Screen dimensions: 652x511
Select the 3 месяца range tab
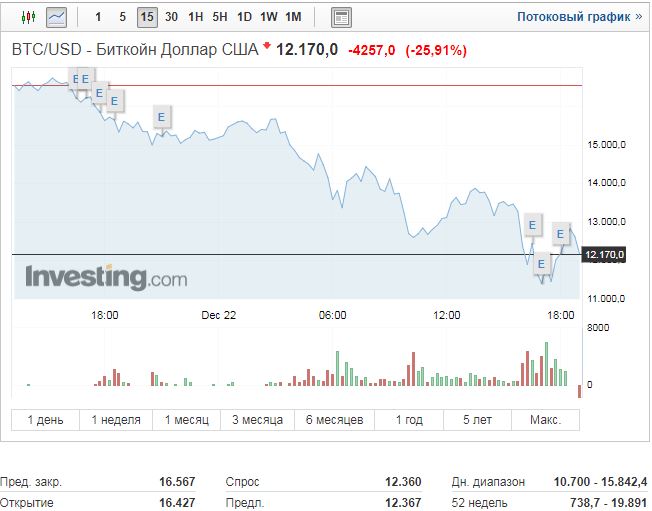click(256, 419)
